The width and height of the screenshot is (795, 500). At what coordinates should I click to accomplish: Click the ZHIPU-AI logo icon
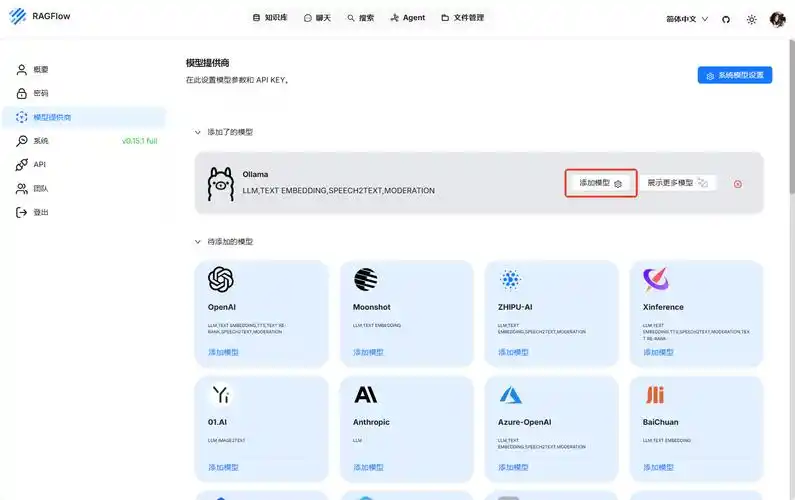(x=510, y=279)
